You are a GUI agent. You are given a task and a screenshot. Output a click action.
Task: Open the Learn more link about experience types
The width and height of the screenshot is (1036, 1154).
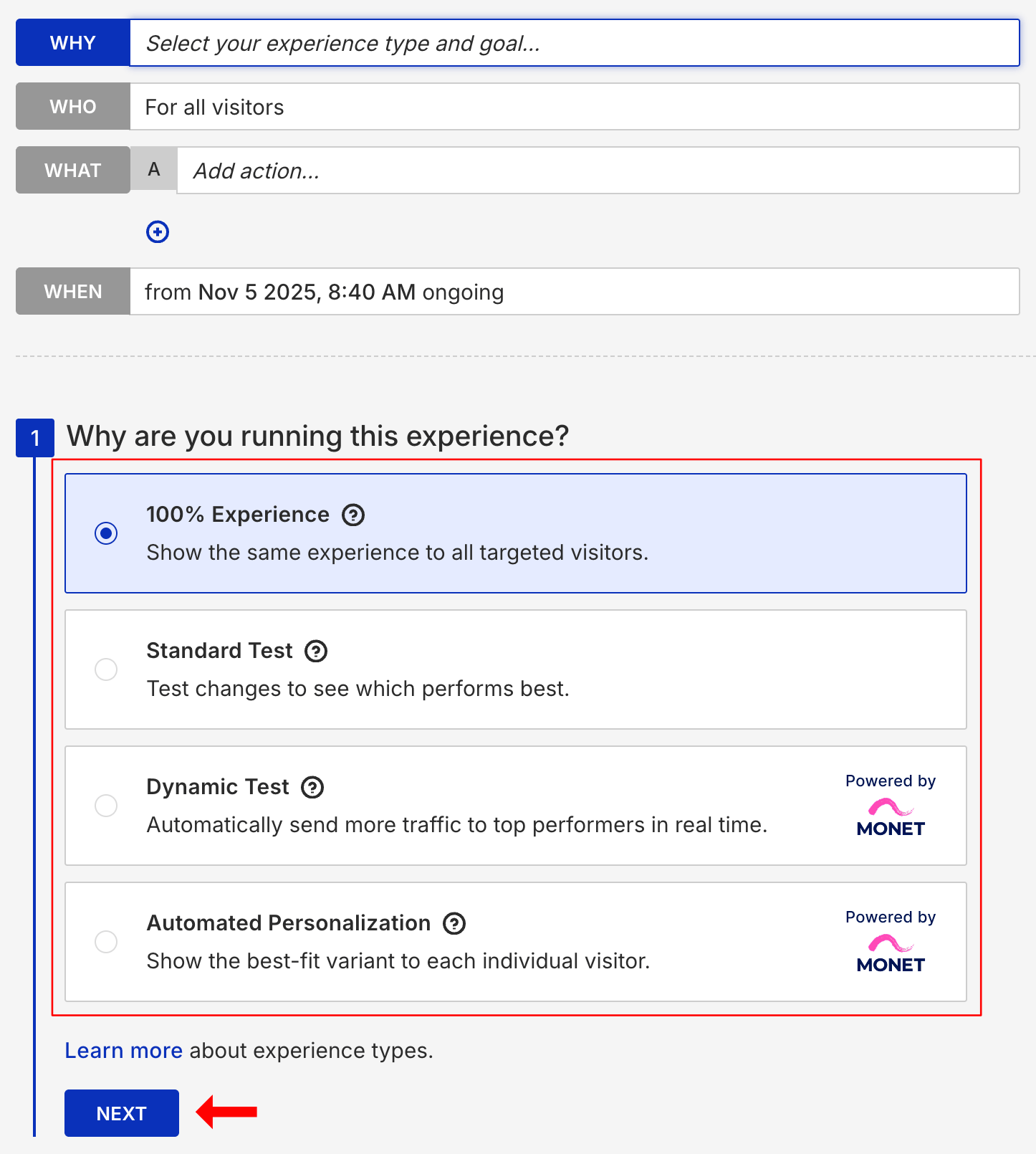123,1050
